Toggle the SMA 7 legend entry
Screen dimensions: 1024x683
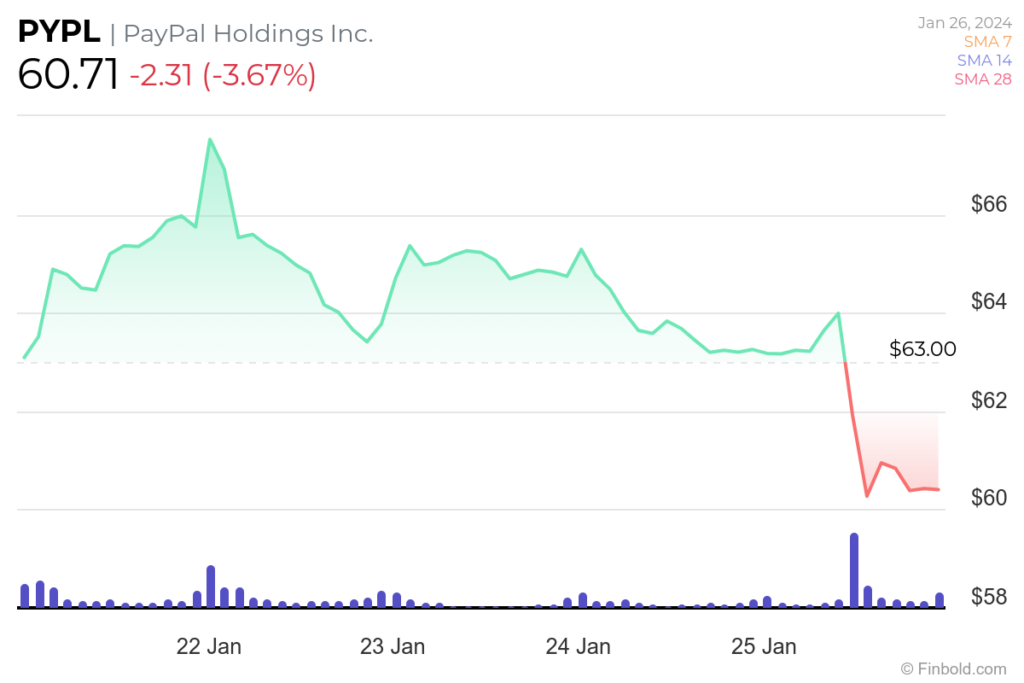(985, 41)
